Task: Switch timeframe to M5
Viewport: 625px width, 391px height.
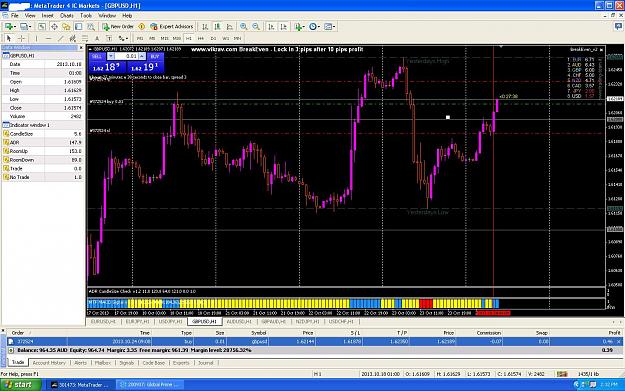Action: 152,38
